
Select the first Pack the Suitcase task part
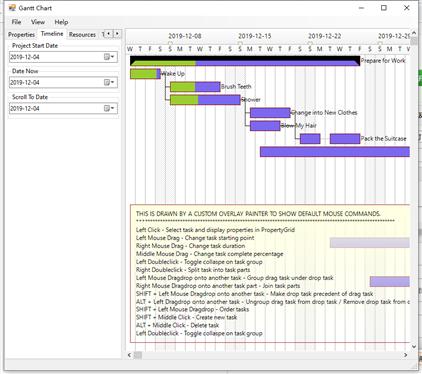[x=310, y=139]
